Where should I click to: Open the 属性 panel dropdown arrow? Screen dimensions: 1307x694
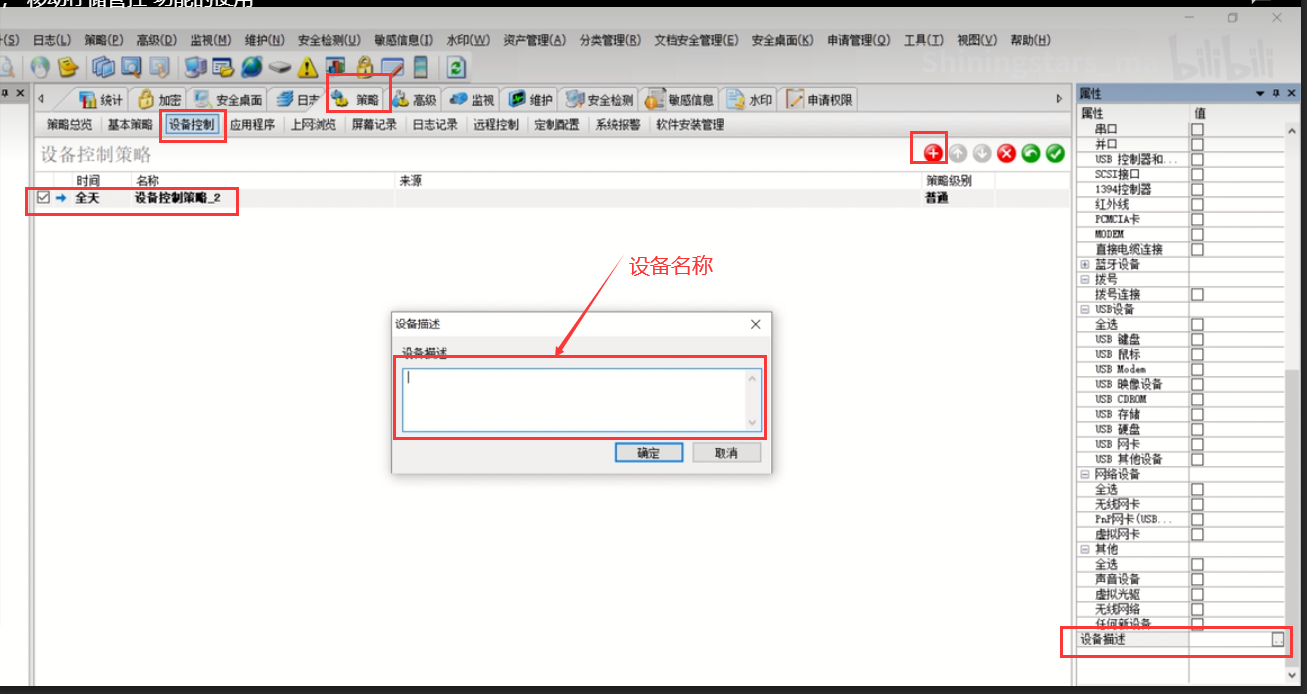1261,93
